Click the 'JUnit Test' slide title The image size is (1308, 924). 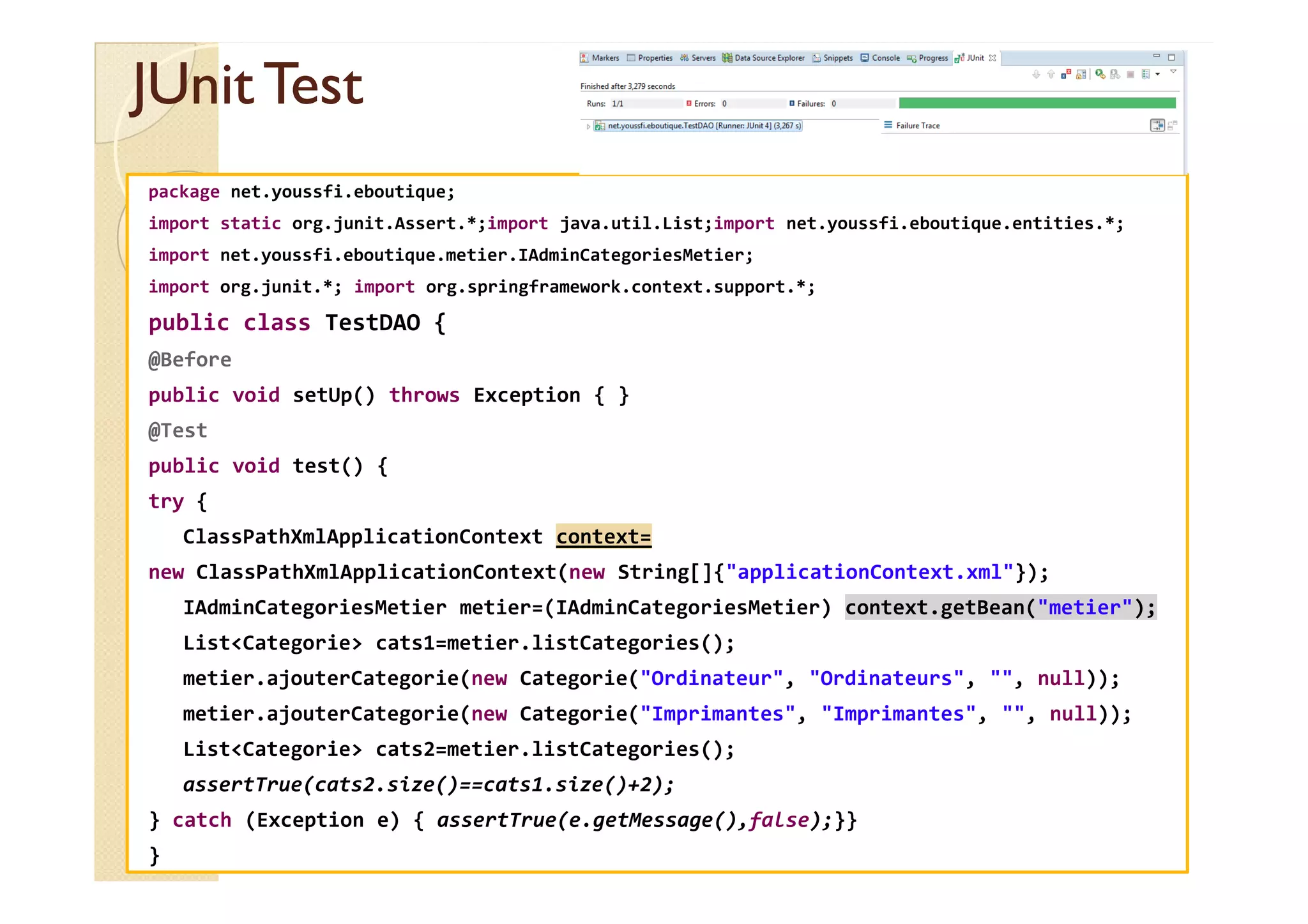[x=247, y=86]
